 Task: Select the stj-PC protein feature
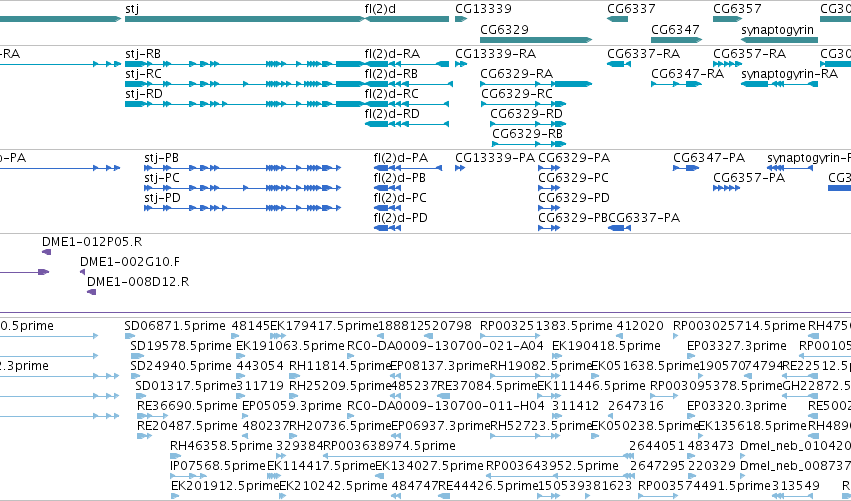(243, 188)
